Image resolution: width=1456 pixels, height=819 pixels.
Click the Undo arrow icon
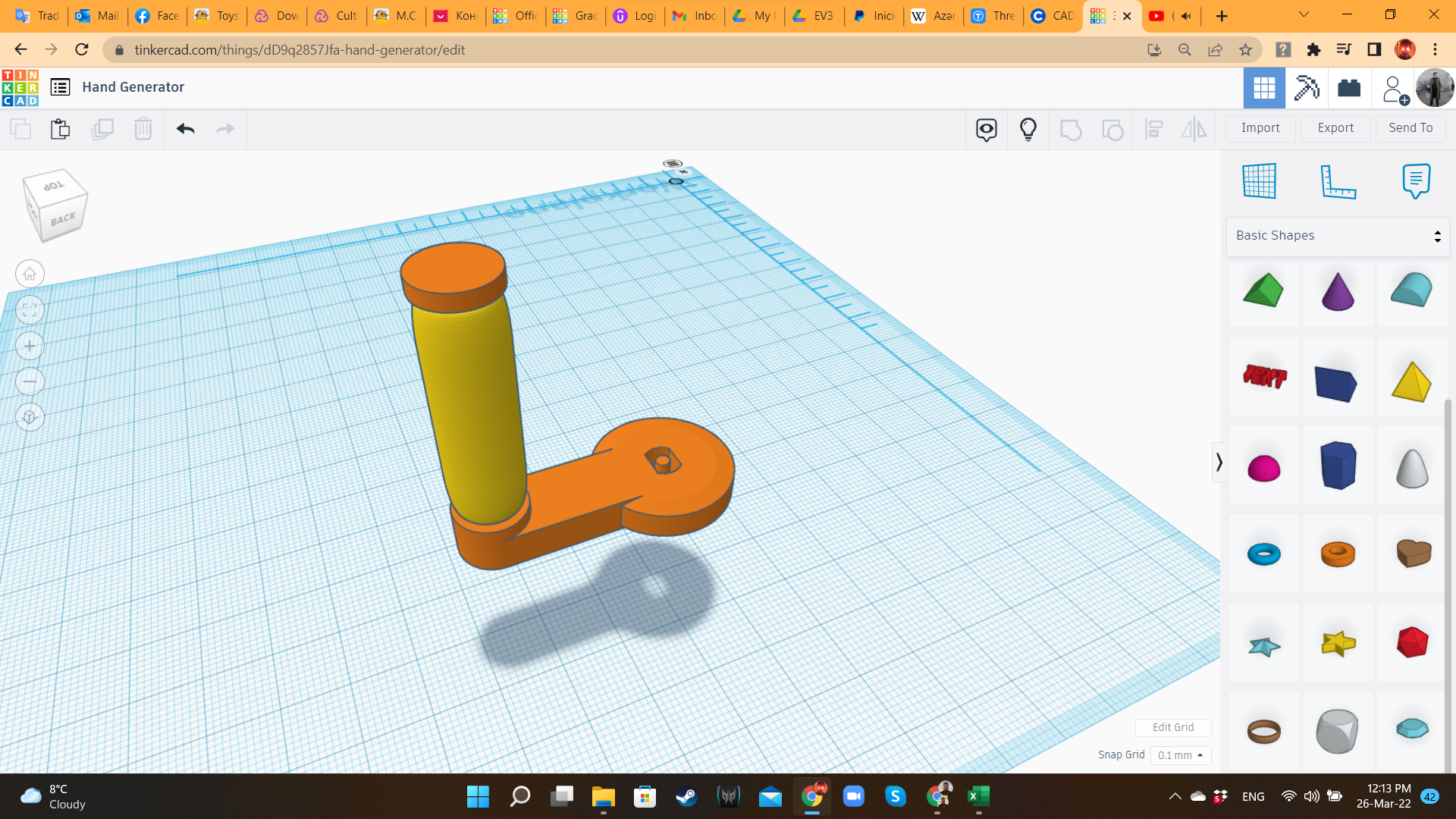184,129
